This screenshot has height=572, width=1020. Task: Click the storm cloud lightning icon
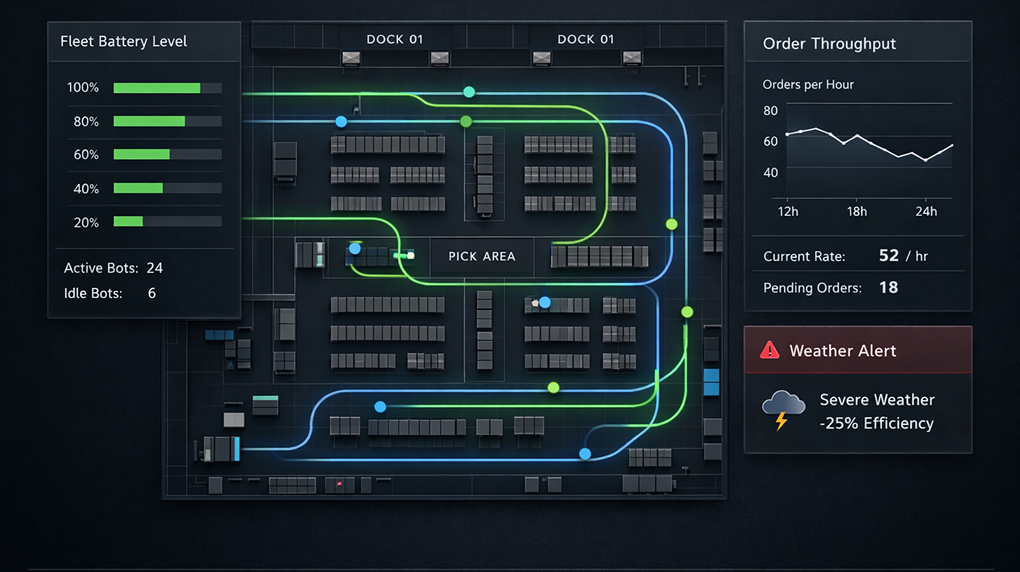coord(783,410)
